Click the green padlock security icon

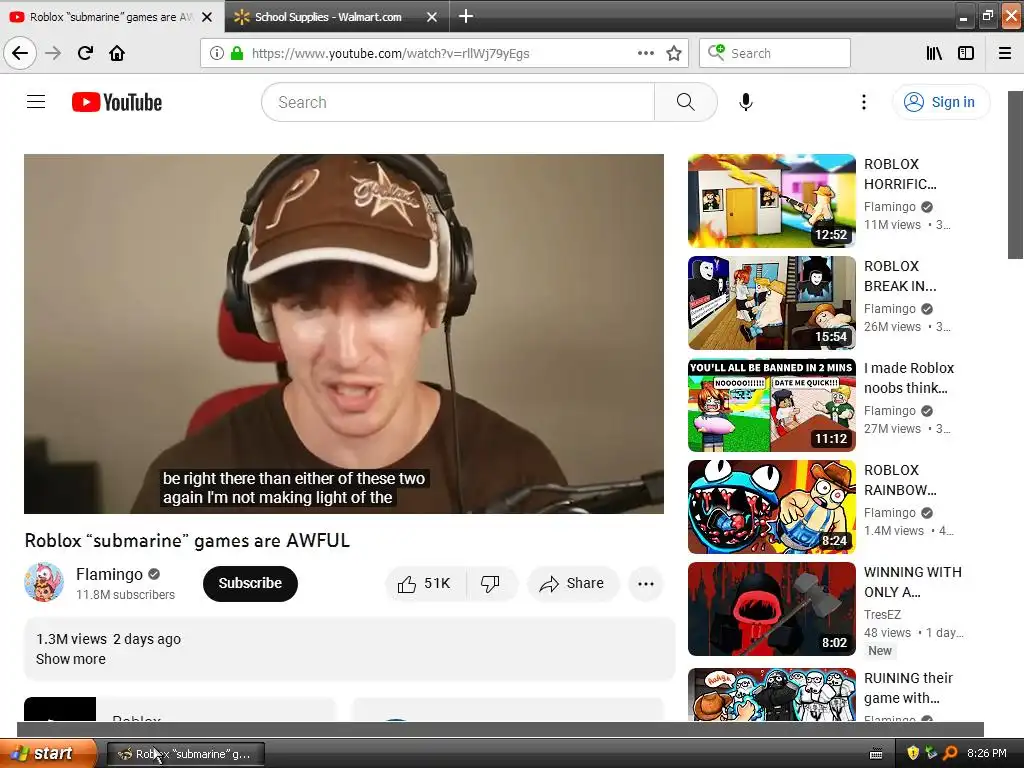(x=237, y=53)
